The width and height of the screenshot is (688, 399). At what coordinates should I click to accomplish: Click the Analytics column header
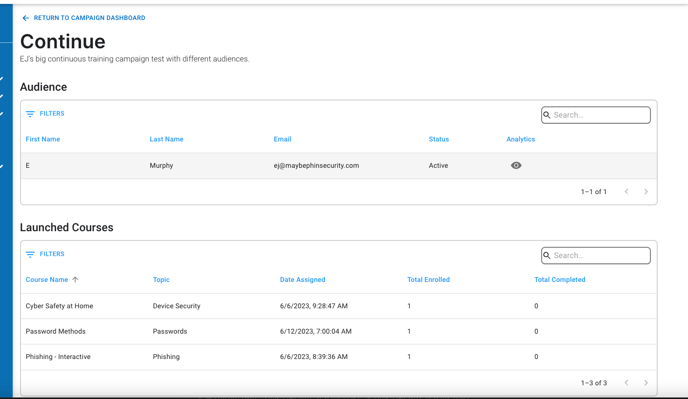click(521, 139)
